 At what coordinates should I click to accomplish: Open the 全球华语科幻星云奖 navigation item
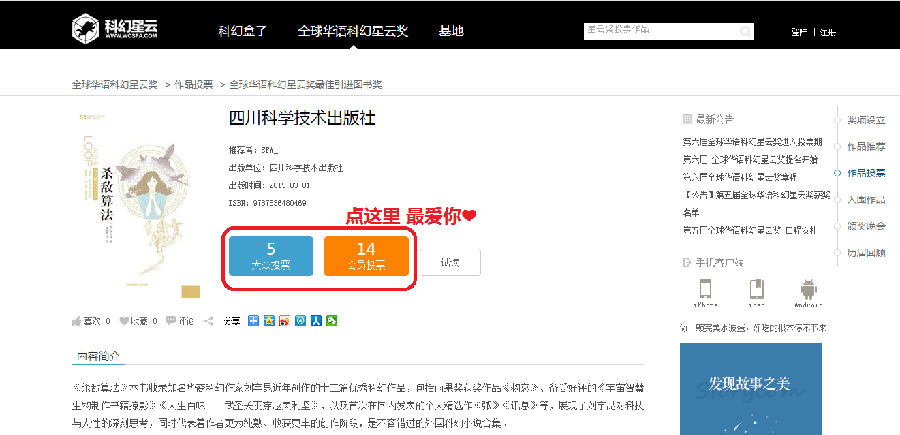click(352, 31)
